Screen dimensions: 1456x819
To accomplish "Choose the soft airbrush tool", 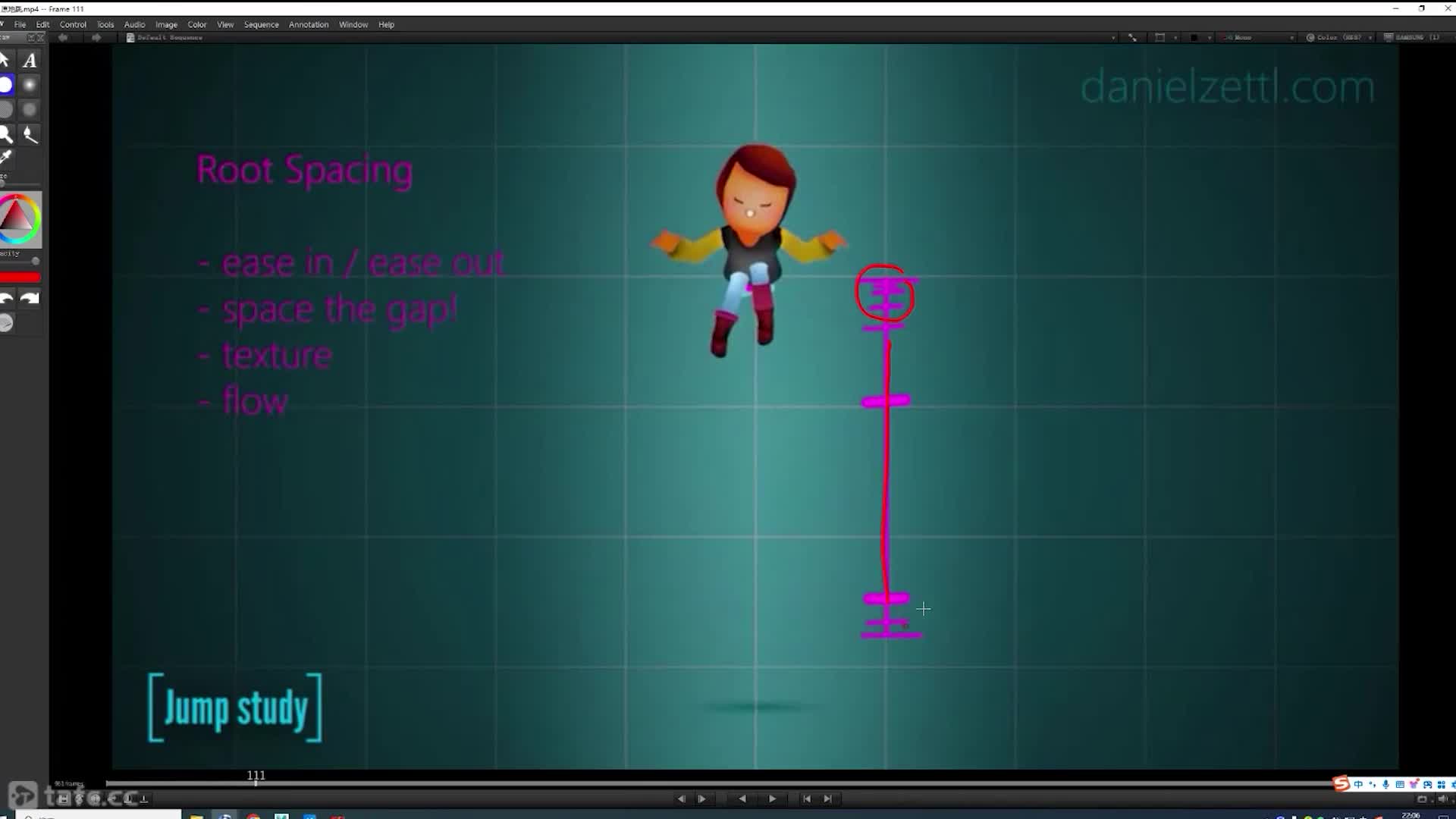I will 30,85.
